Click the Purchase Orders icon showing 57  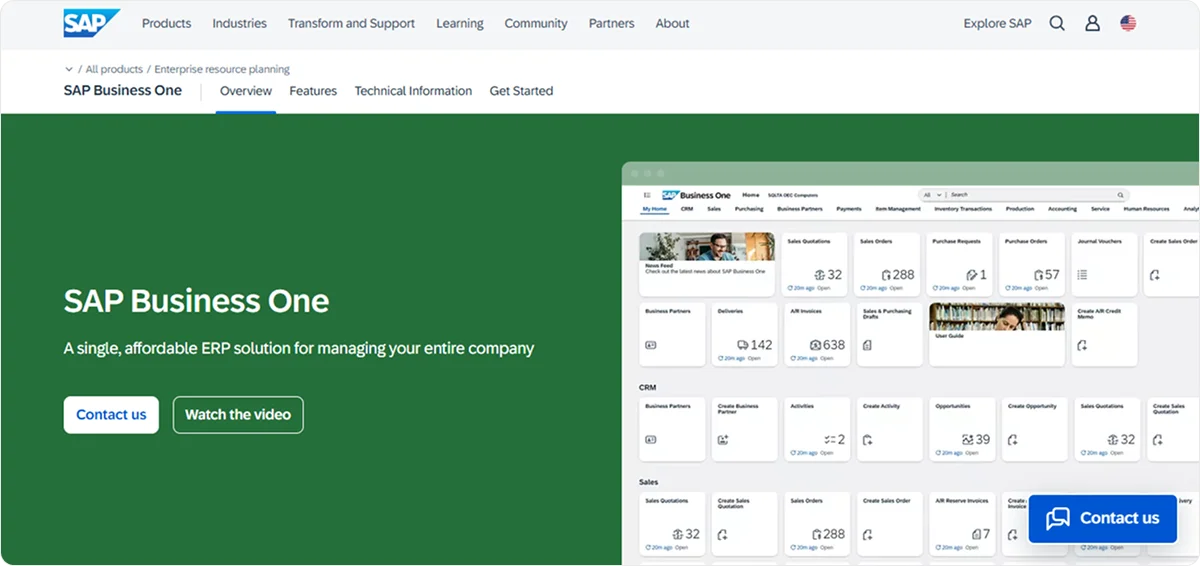coord(1037,274)
